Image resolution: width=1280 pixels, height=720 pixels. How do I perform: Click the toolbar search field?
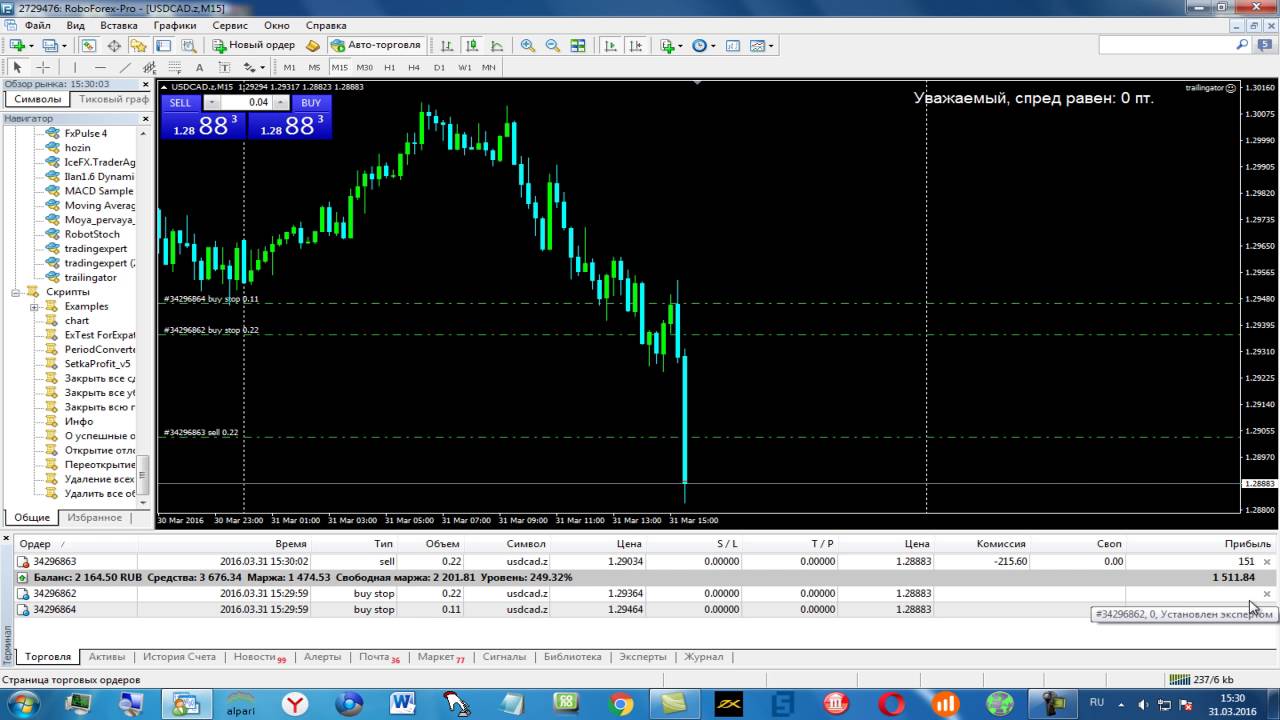point(1165,45)
